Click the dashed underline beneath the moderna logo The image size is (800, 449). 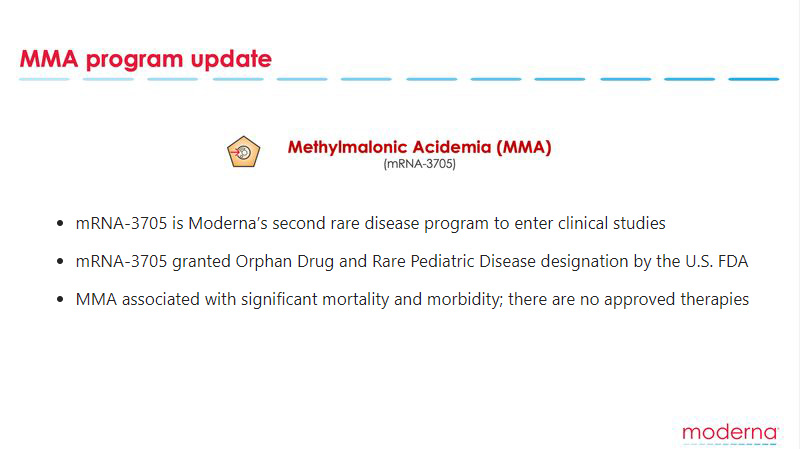pyautogui.click(x=730, y=444)
